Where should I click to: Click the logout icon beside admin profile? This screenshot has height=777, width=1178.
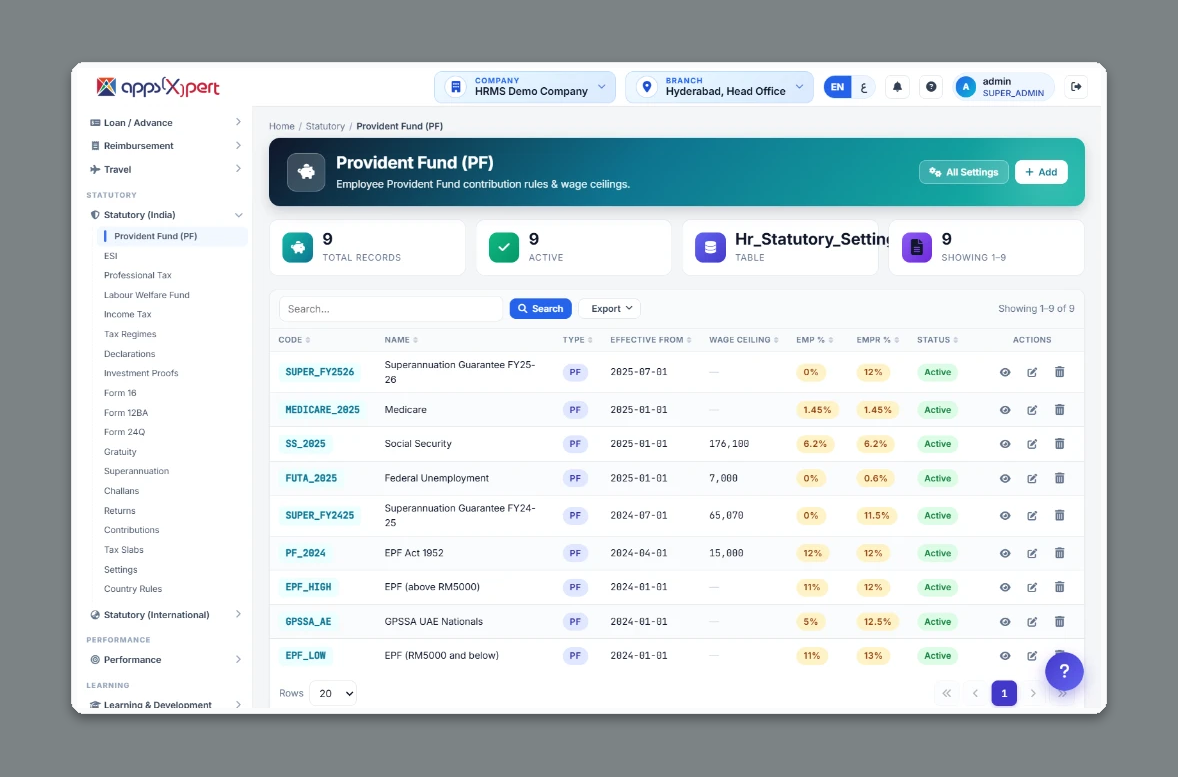[x=1076, y=87]
